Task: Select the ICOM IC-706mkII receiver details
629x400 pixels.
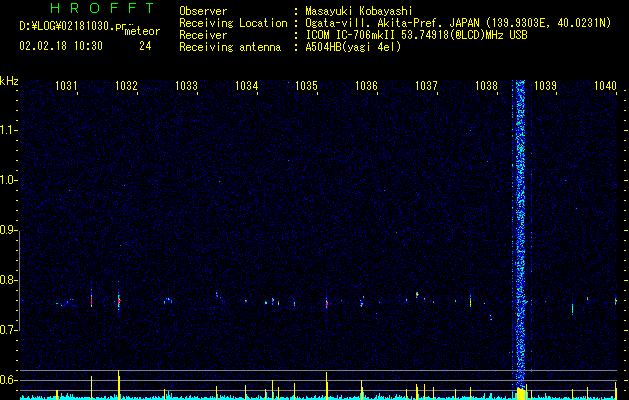Action: click(416, 35)
